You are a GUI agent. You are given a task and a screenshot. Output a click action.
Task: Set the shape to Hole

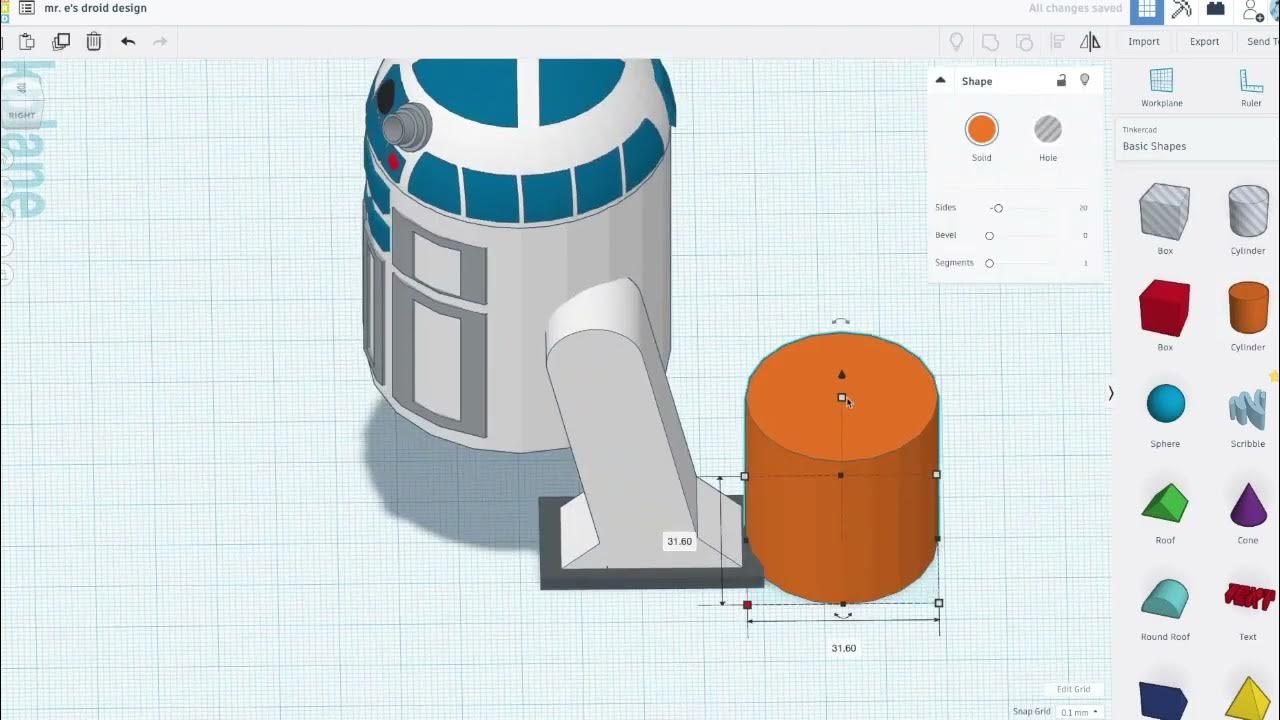[x=1047, y=130]
